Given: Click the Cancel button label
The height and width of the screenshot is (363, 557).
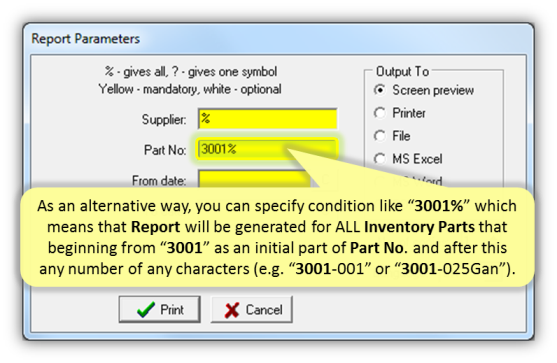Looking at the screenshot, I should coord(264,310).
